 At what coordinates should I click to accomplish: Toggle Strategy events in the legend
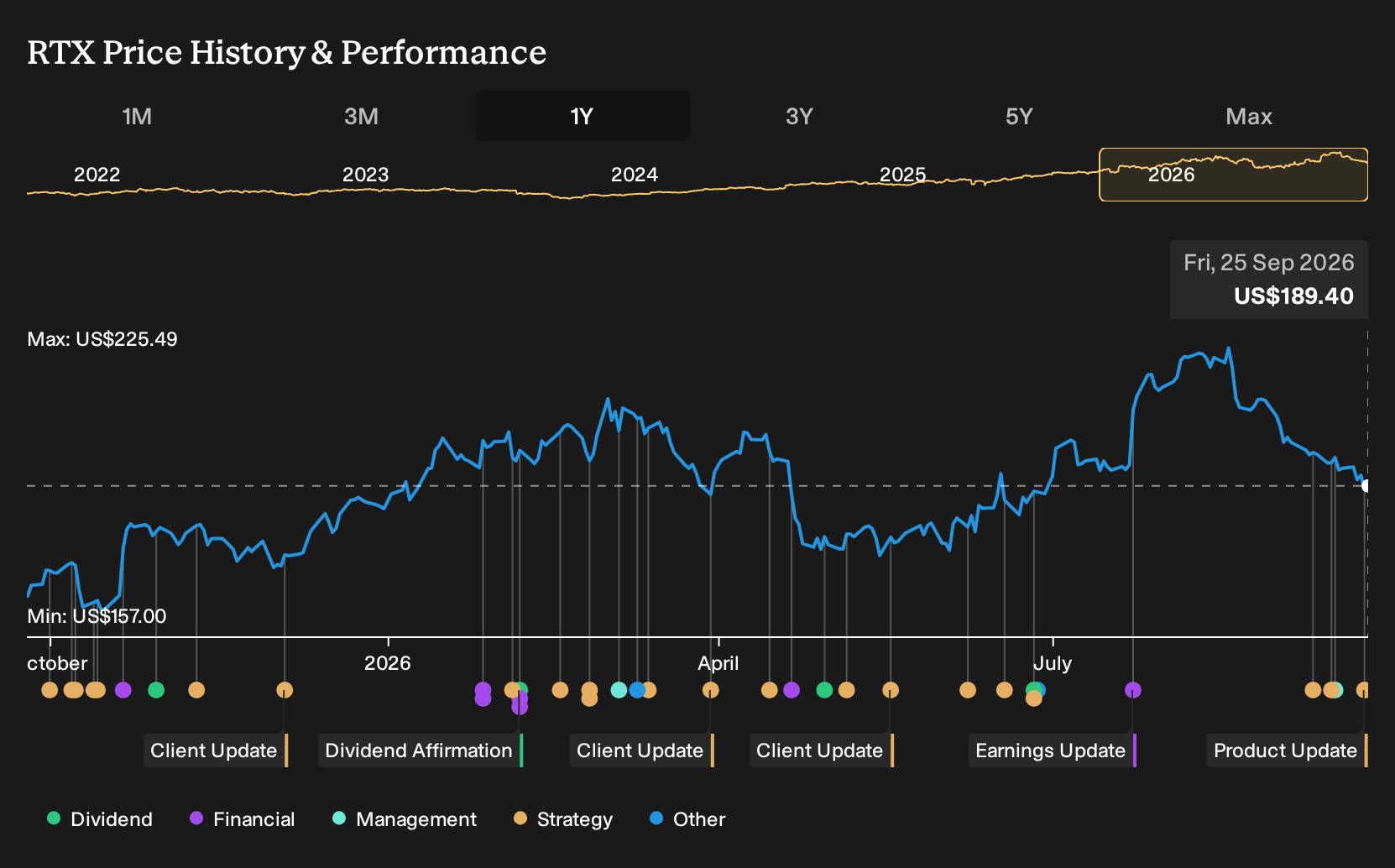pyautogui.click(x=563, y=819)
